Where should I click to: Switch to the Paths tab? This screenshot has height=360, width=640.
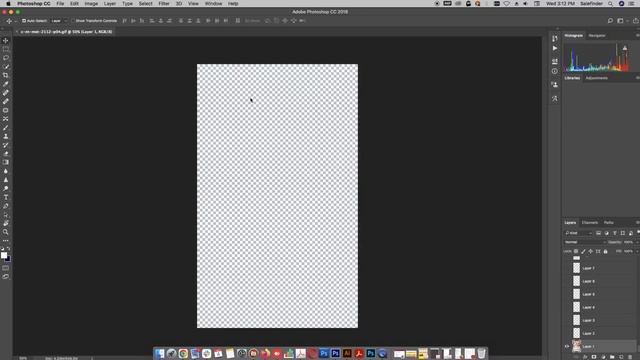(x=609, y=222)
